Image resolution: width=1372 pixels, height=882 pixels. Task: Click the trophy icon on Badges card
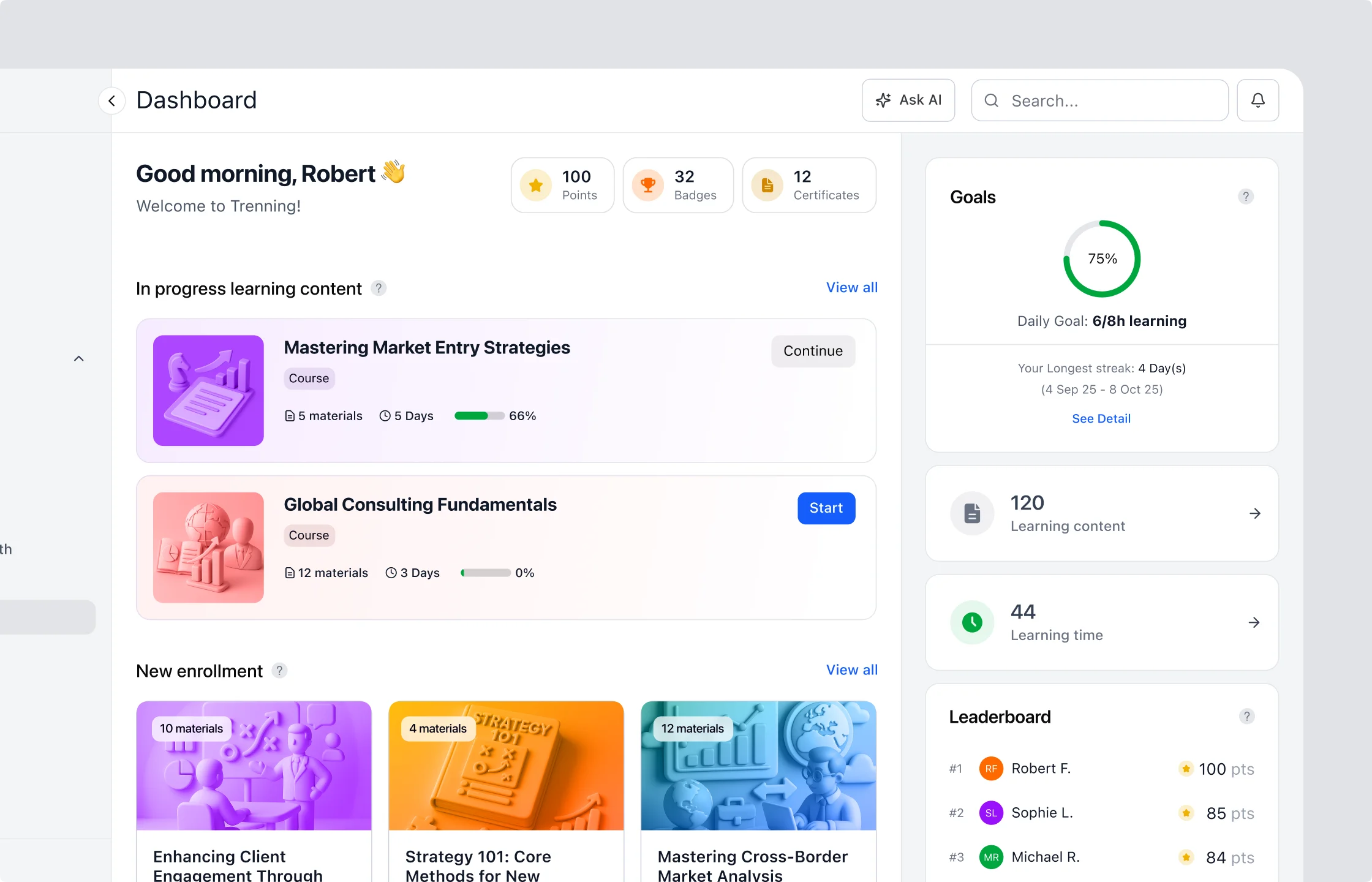pos(648,185)
